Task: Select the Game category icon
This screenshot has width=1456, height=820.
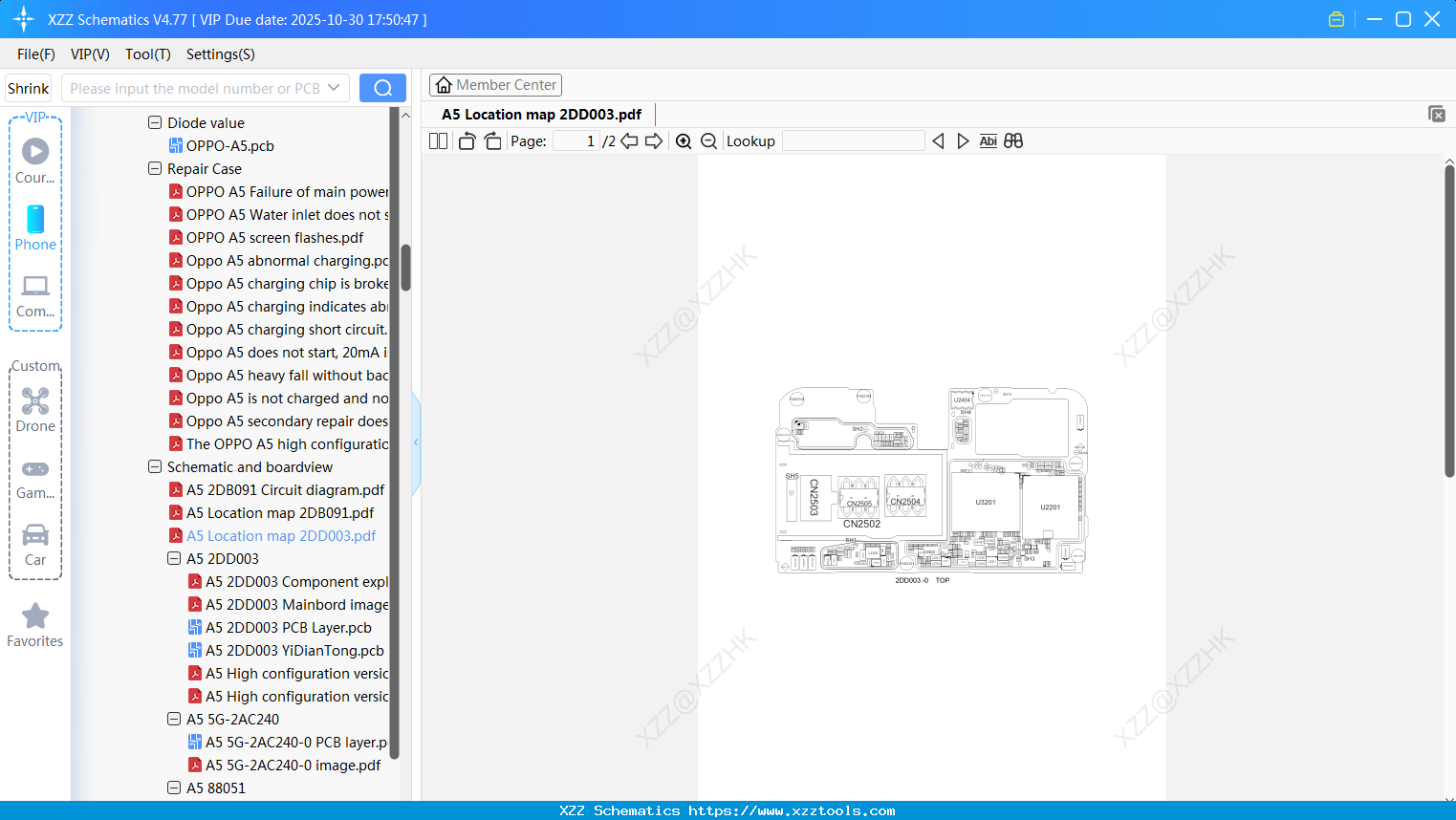Action: pyautogui.click(x=35, y=479)
